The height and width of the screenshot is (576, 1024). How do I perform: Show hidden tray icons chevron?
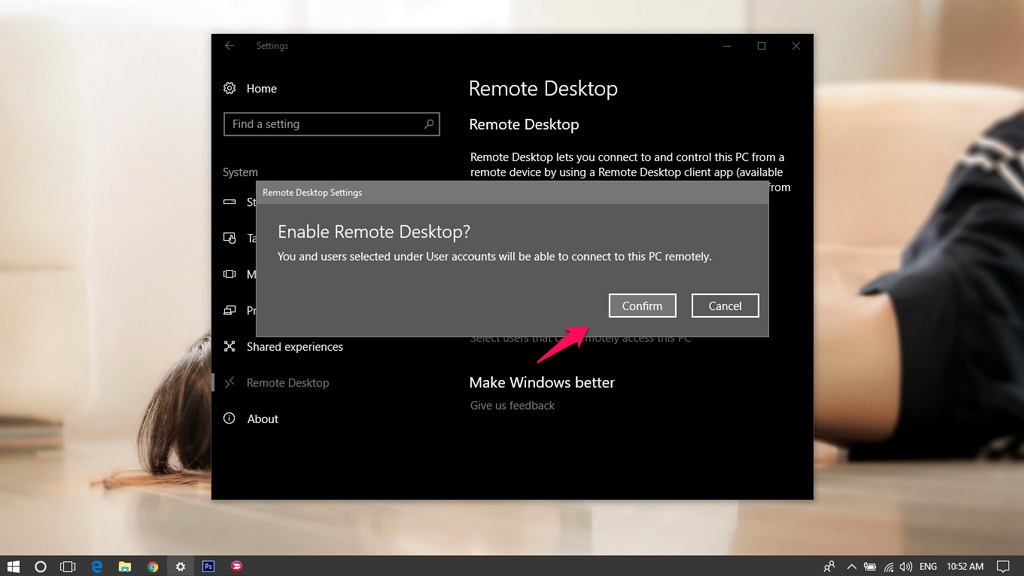(852, 566)
